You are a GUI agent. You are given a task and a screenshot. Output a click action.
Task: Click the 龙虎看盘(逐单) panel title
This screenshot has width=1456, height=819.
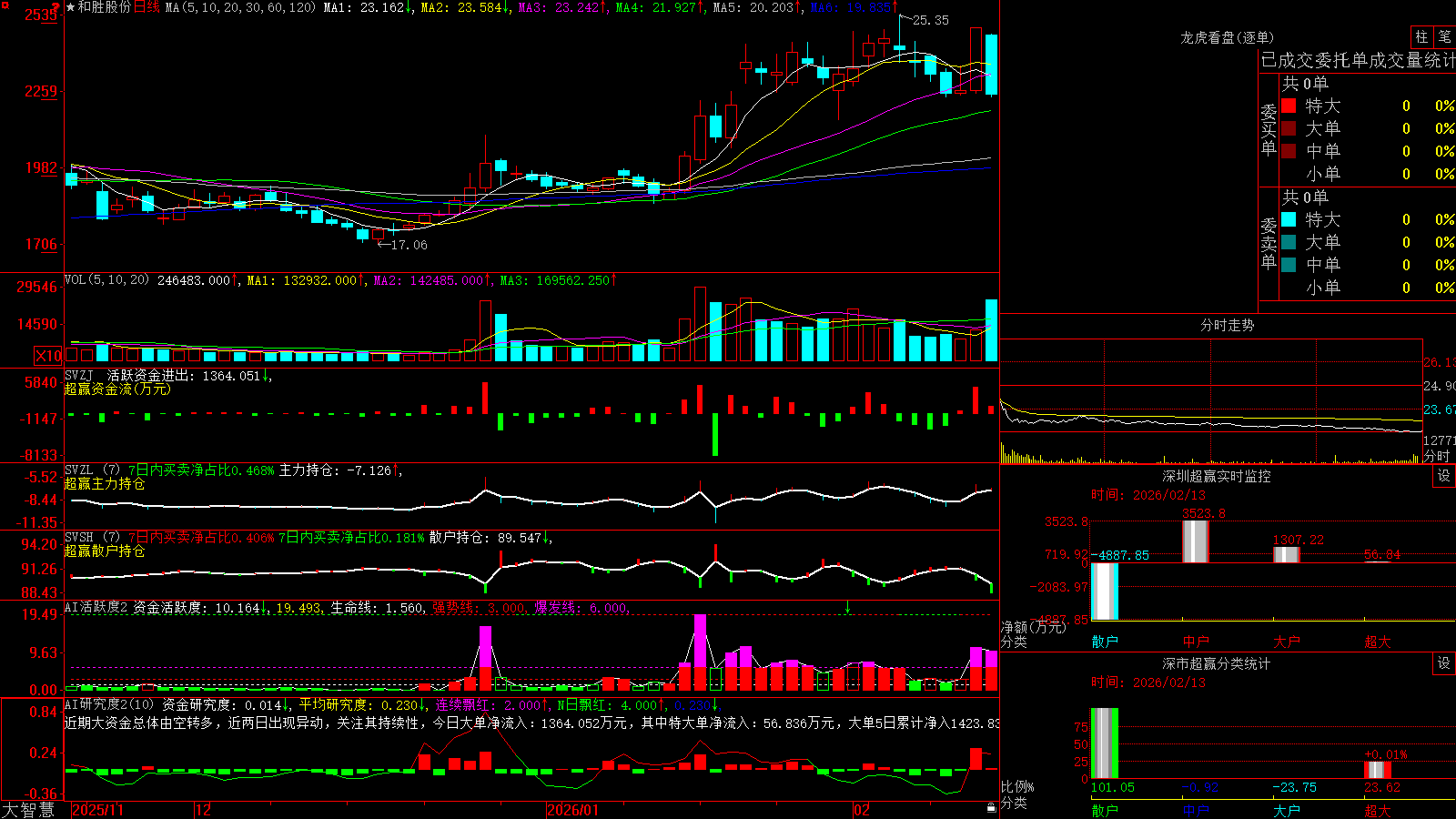1227,37
